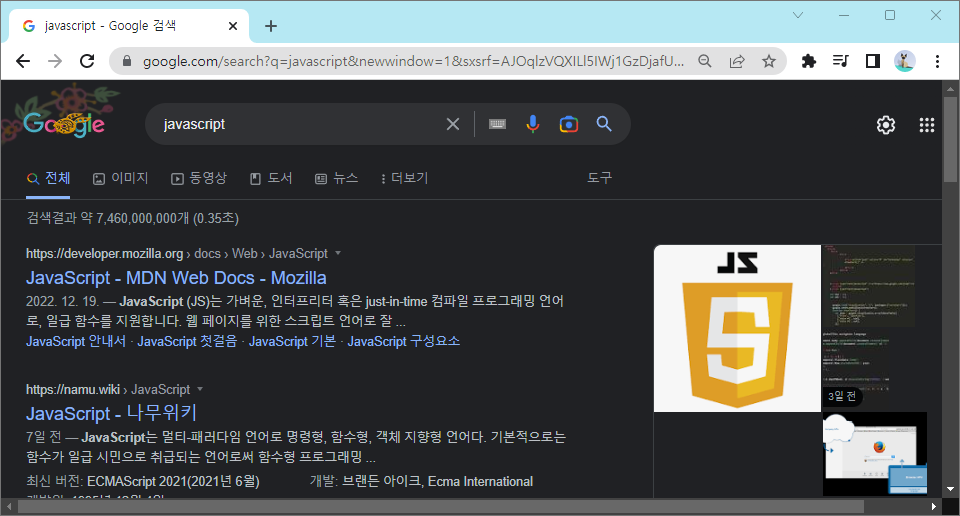Open the 도구 search tools
The width and height of the screenshot is (960, 516).
click(599, 178)
